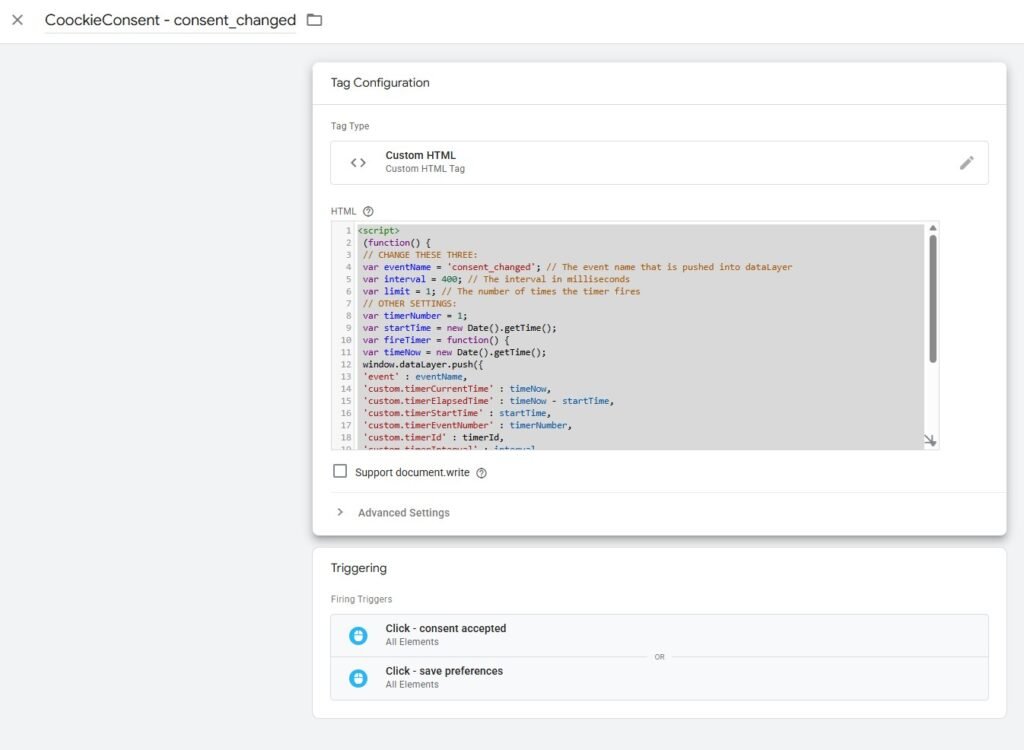Click the code editor resize handle
The width and height of the screenshot is (1024, 750).
coord(930,440)
